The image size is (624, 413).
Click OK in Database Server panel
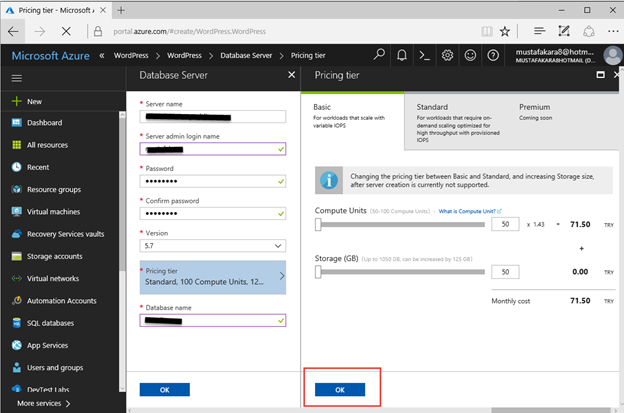(x=164, y=390)
